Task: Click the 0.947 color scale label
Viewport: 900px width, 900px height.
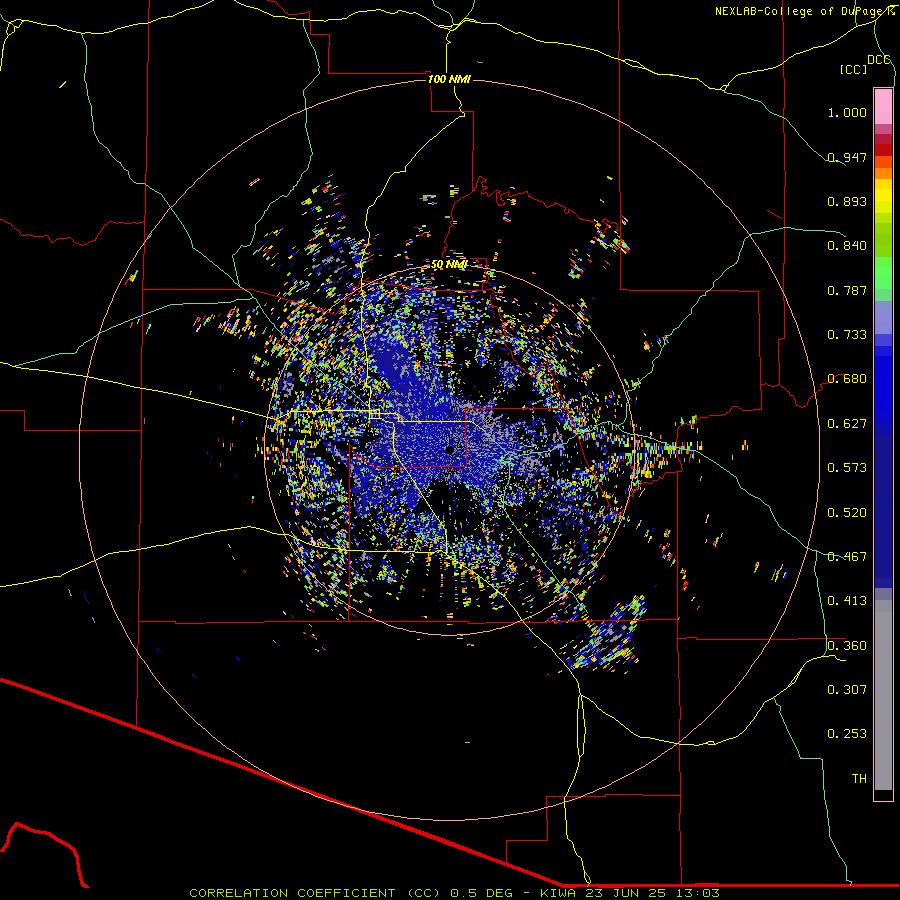Action: point(847,157)
